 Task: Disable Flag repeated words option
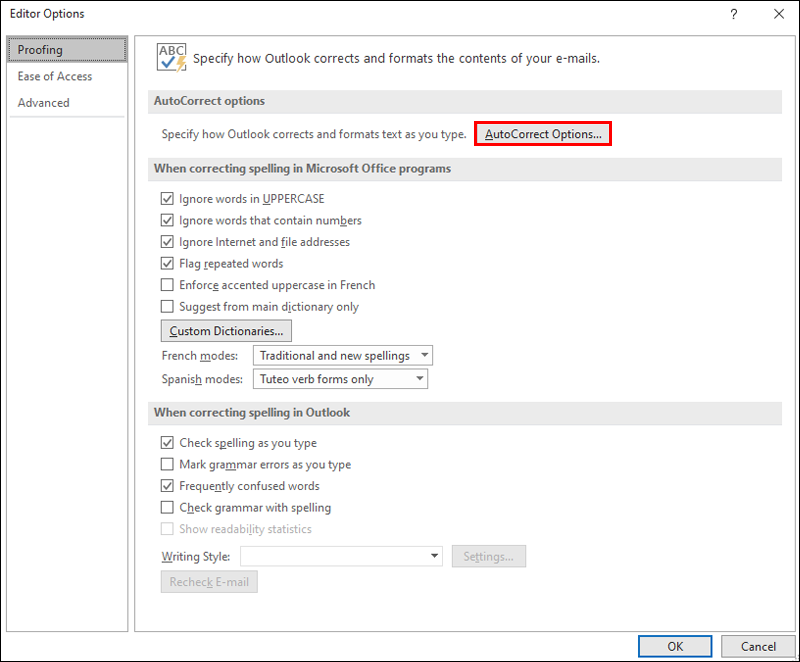pyautogui.click(x=168, y=264)
